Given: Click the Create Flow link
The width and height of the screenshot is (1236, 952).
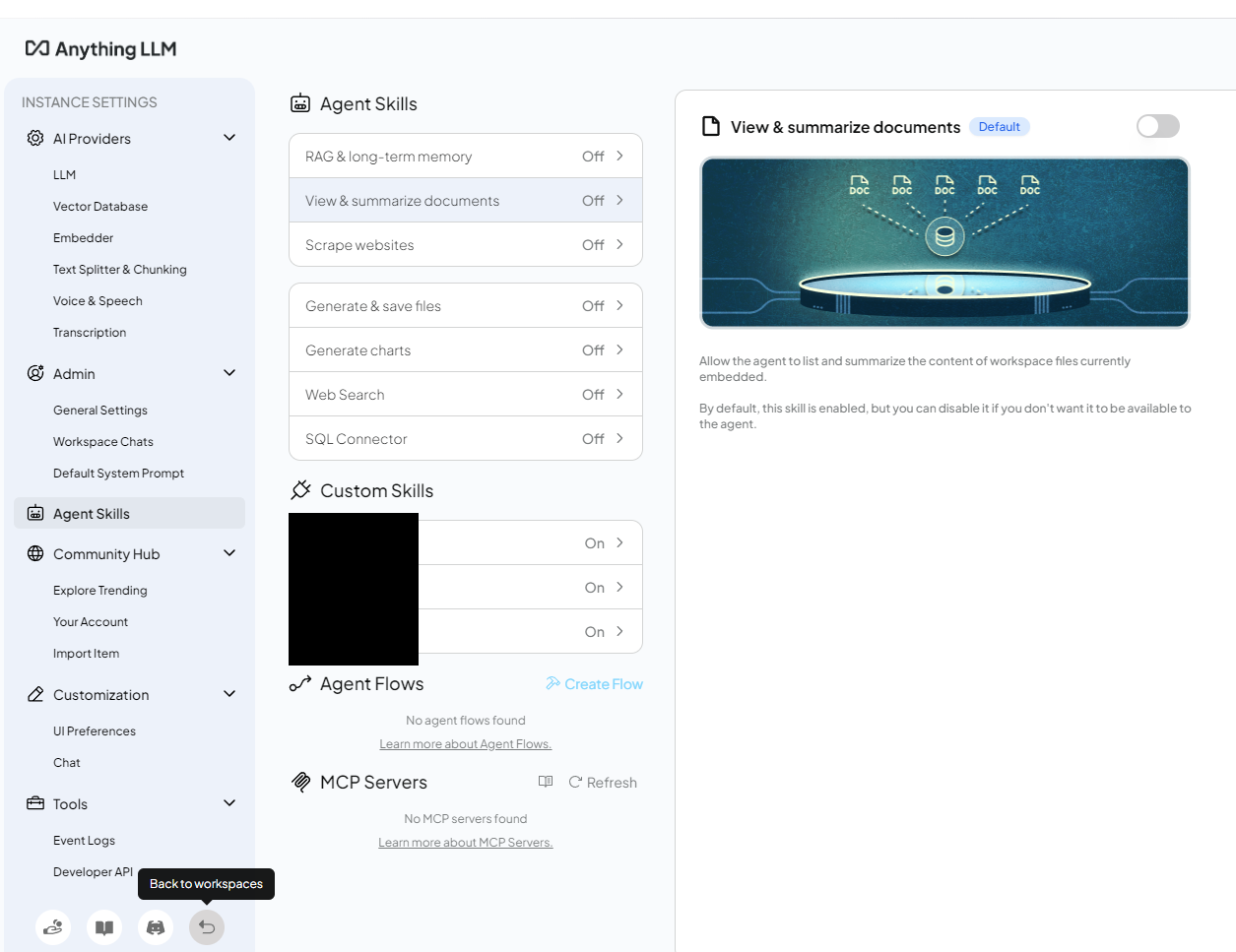Looking at the screenshot, I should pyautogui.click(x=594, y=684).
